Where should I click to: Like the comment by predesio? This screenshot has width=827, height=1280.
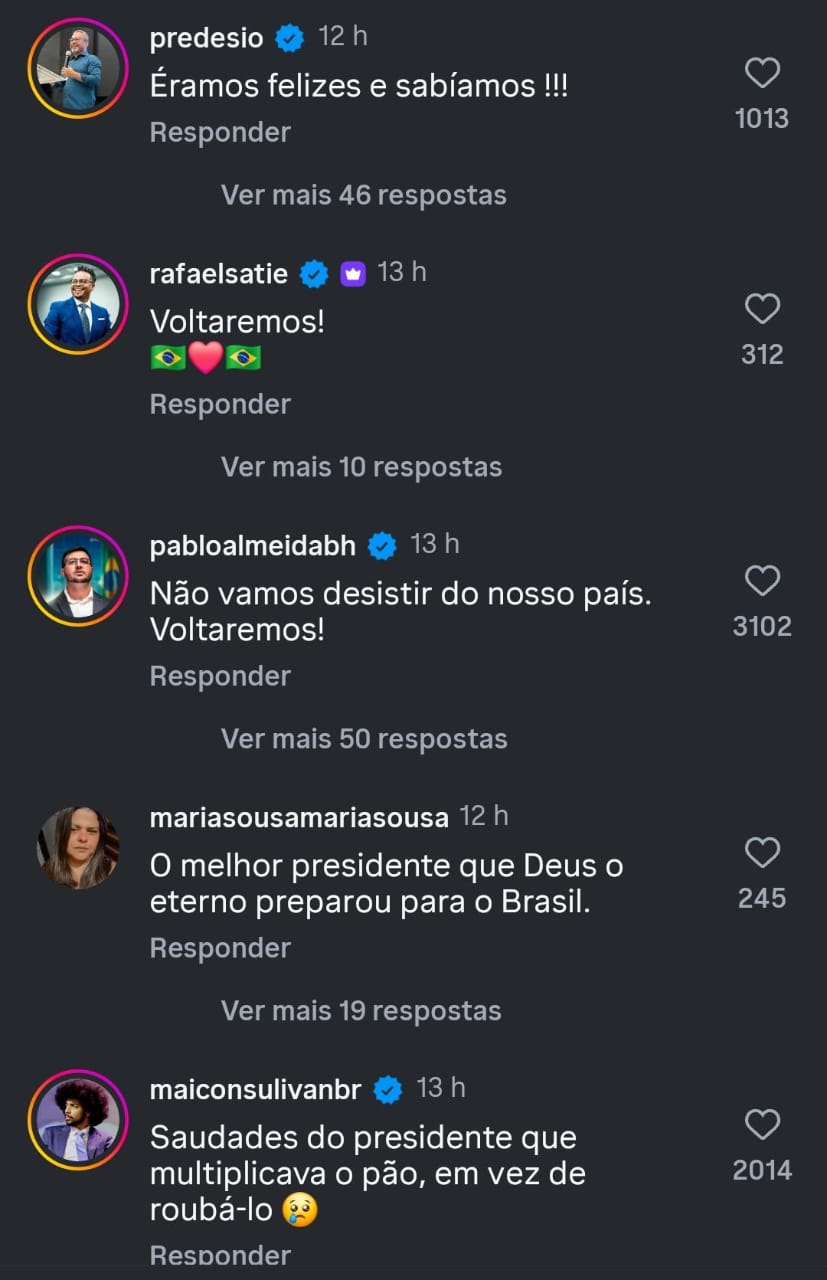point(762,73)
